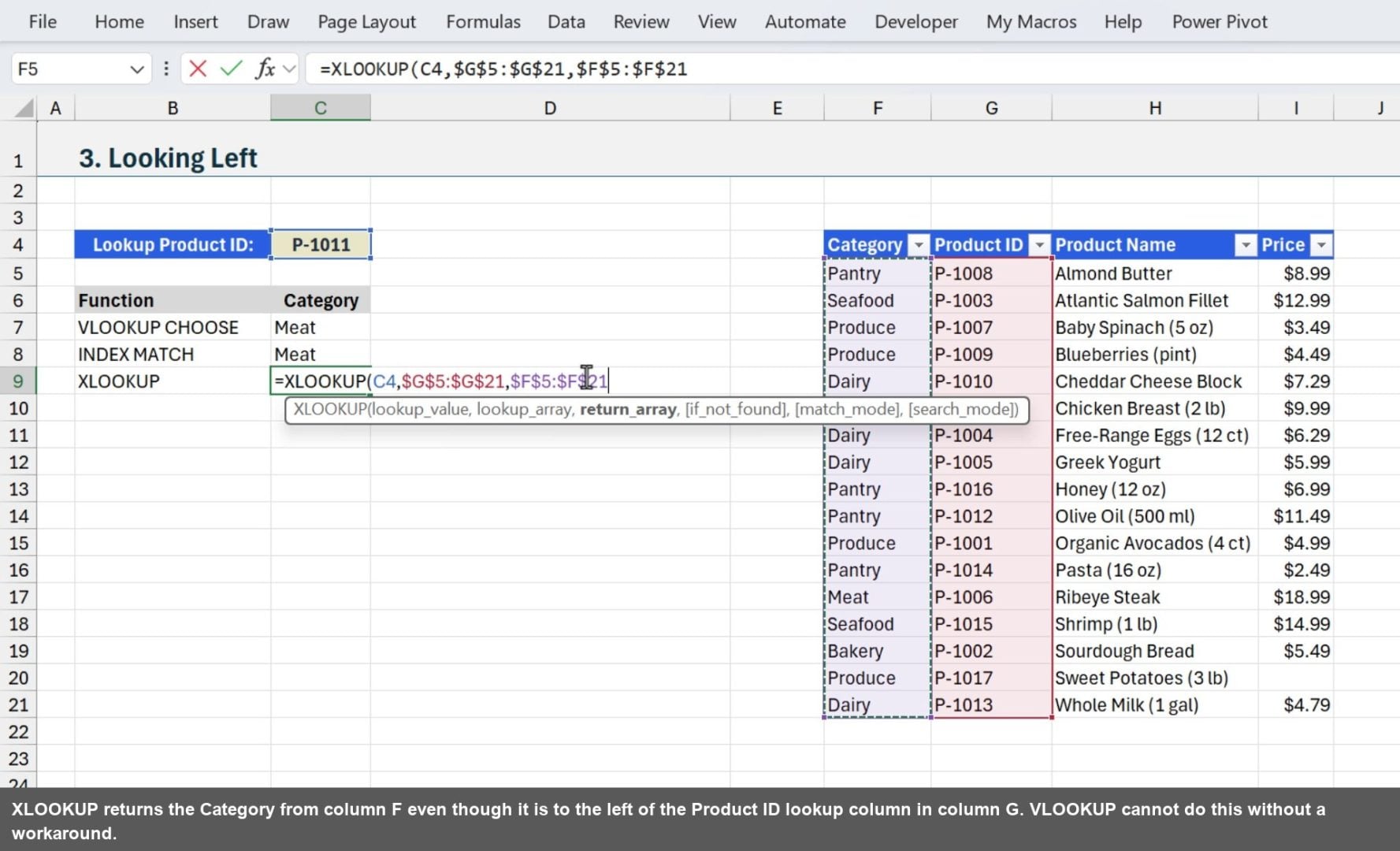Screen dimensions: 1400x851
Task: Select the P-1011 lookup cell
Action: pos(320,244)
